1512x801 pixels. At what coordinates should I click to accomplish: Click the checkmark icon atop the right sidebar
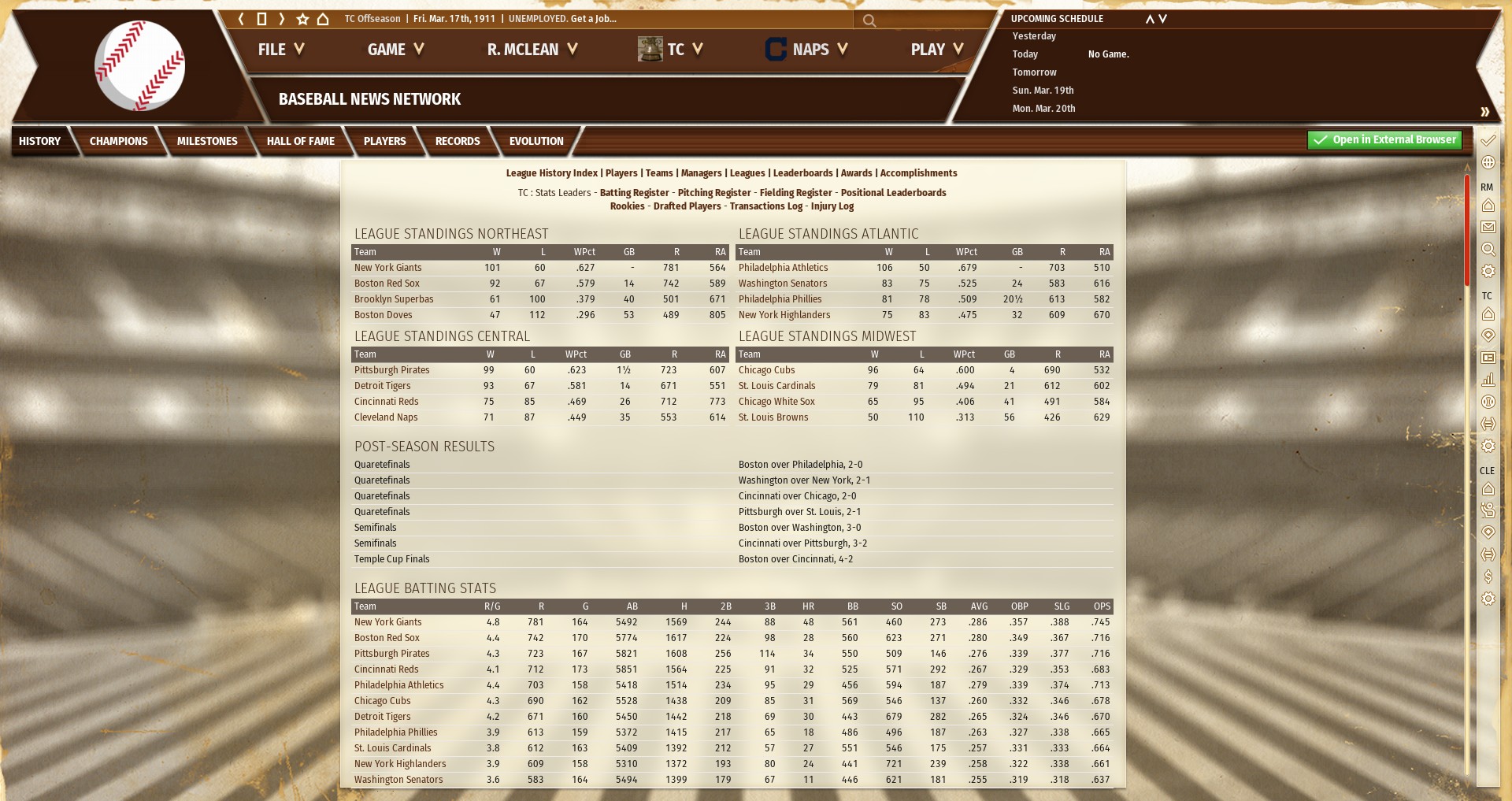click(1488, 140)
